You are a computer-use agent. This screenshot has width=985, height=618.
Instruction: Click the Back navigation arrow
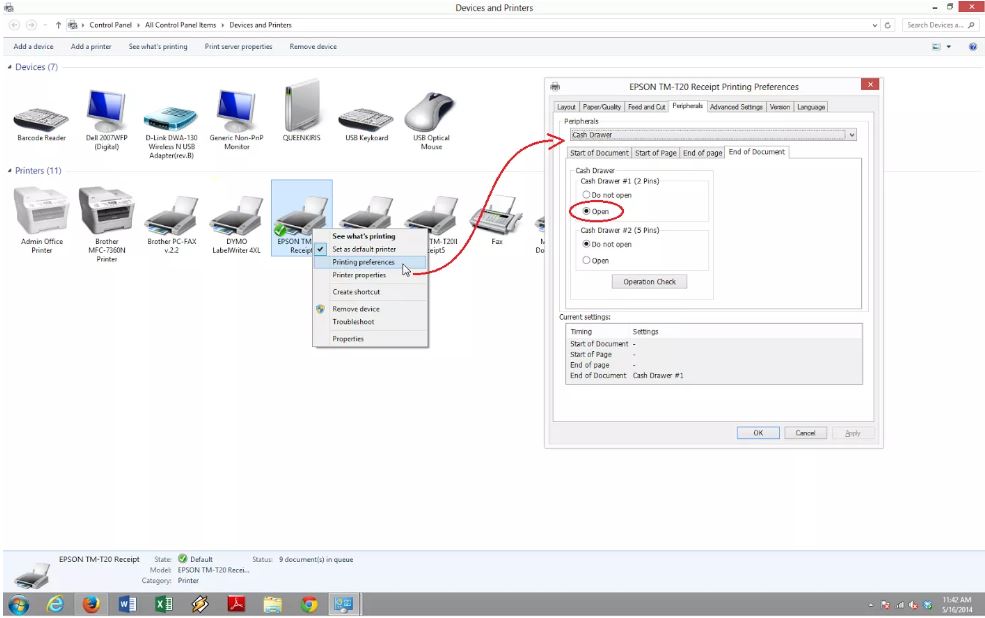(14, 25)
